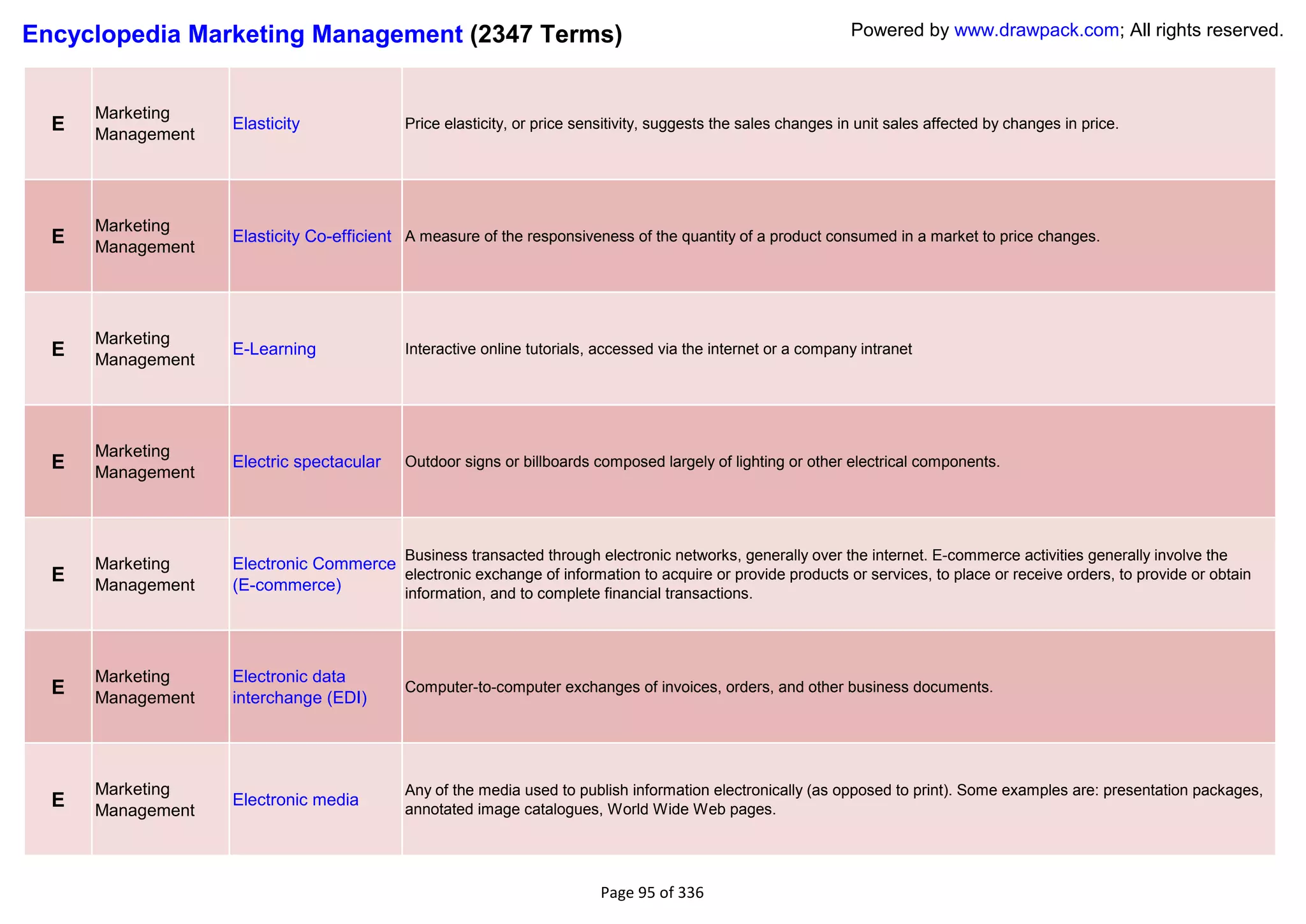Click 'All rights reserved.' header text

[x=1207, y=30]
